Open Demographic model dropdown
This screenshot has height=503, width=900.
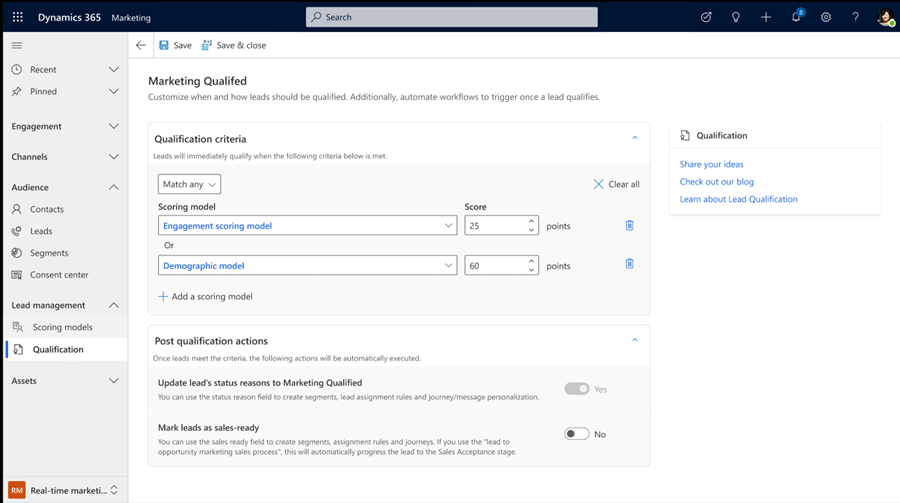click(x=308, y=265)
